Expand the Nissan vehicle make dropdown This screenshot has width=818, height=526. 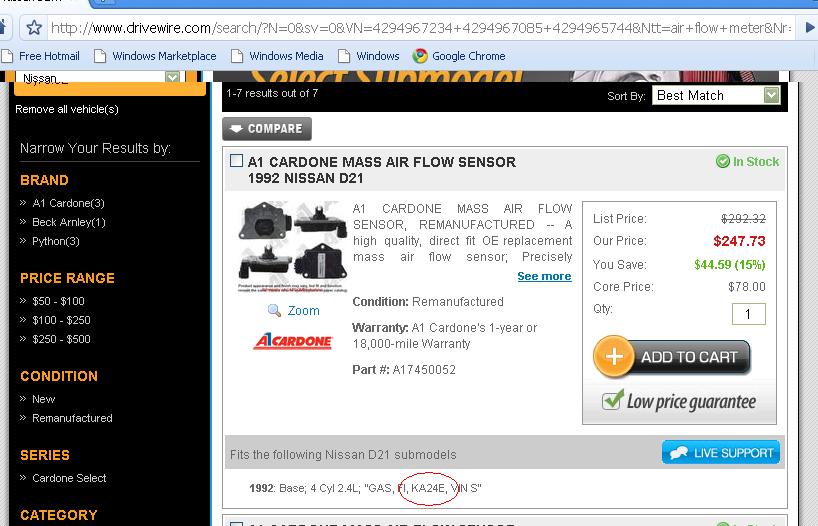point(172,77)
